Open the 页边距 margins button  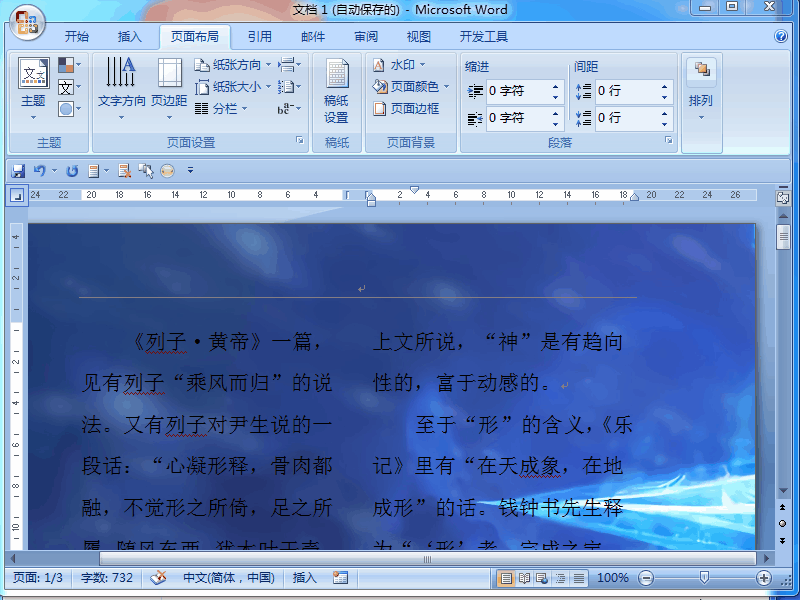pyautogui.click(x=169, y=89)
